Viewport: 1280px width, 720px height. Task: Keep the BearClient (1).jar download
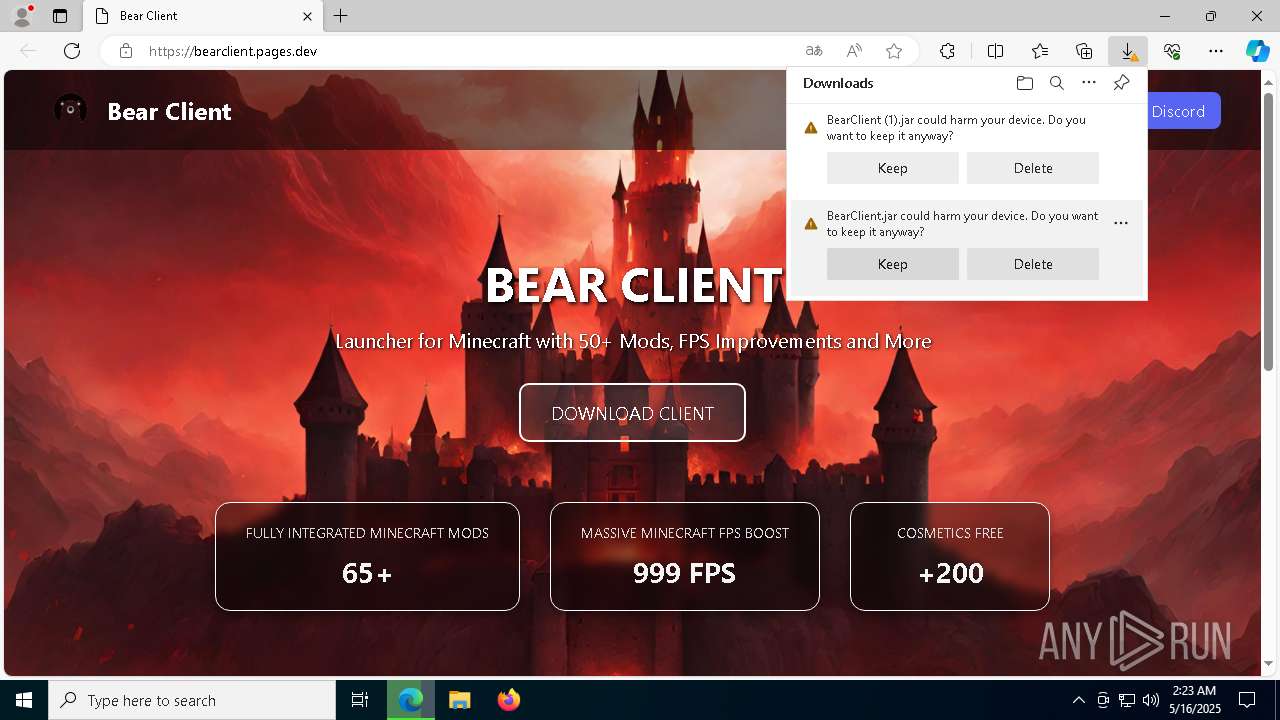[x=893, y=168]
